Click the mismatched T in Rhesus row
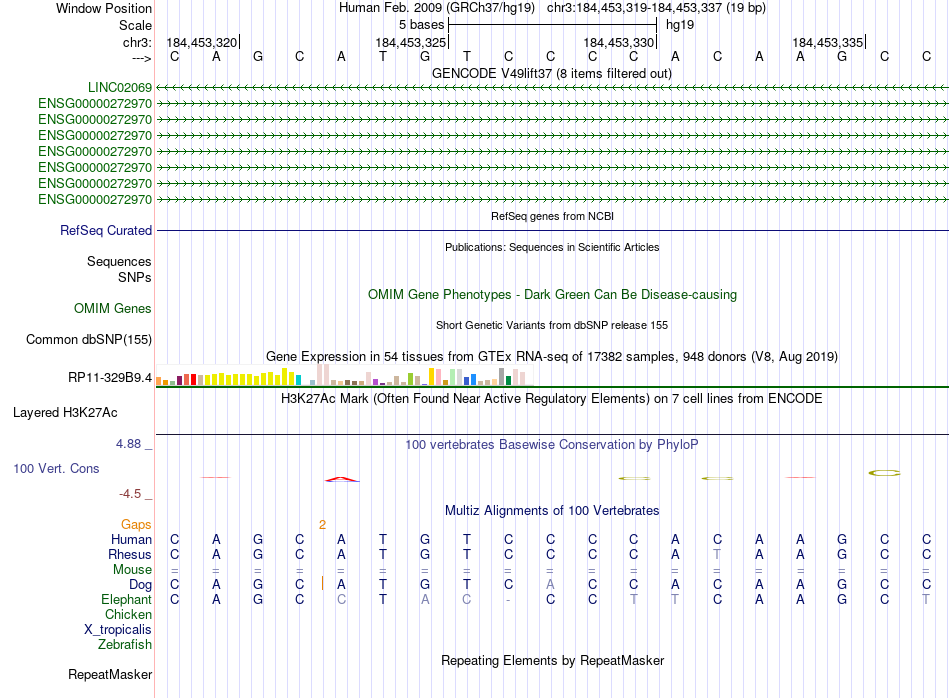This screenshot has width=950, height=698. coord(717,554)
